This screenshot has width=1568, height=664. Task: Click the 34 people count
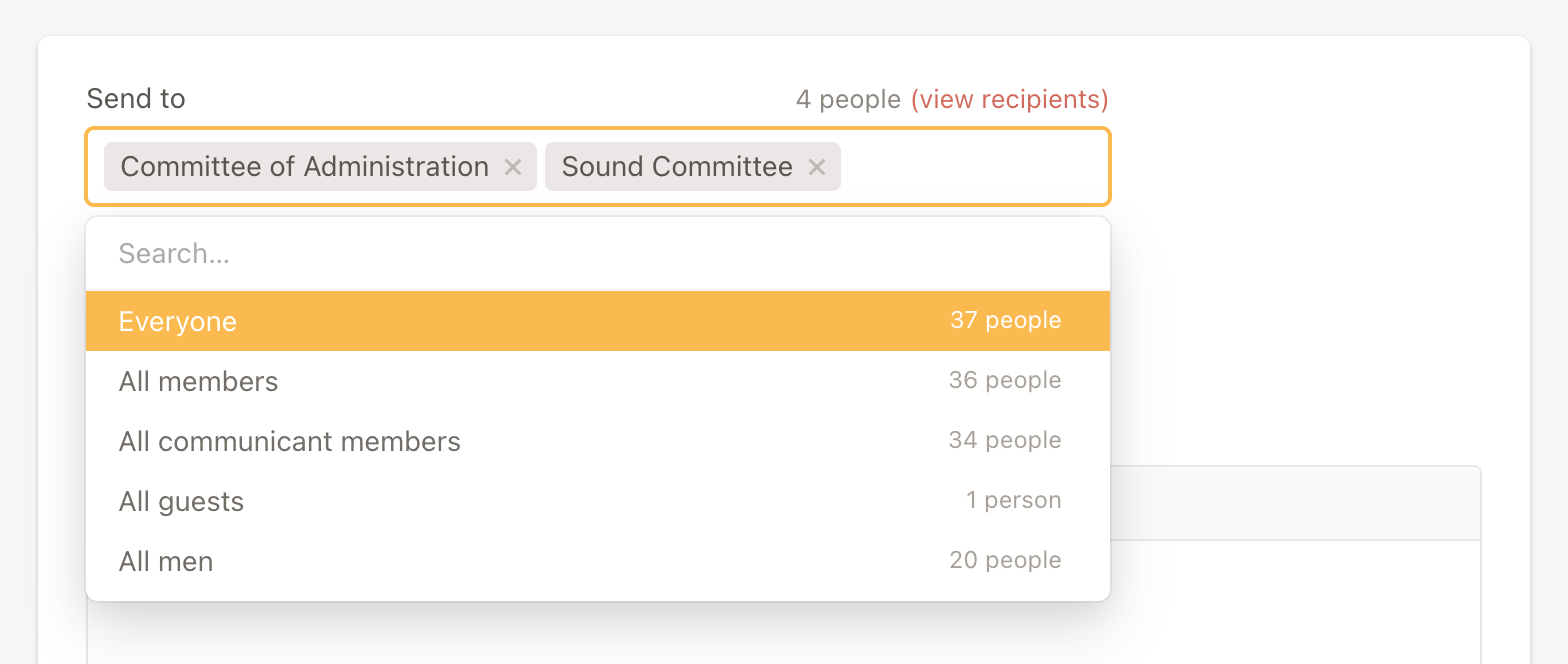pyautogui.click(x=1005, y=441)
